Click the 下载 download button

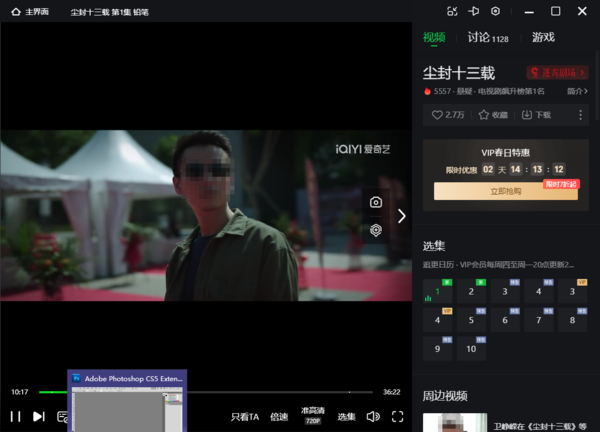point(536,115)
